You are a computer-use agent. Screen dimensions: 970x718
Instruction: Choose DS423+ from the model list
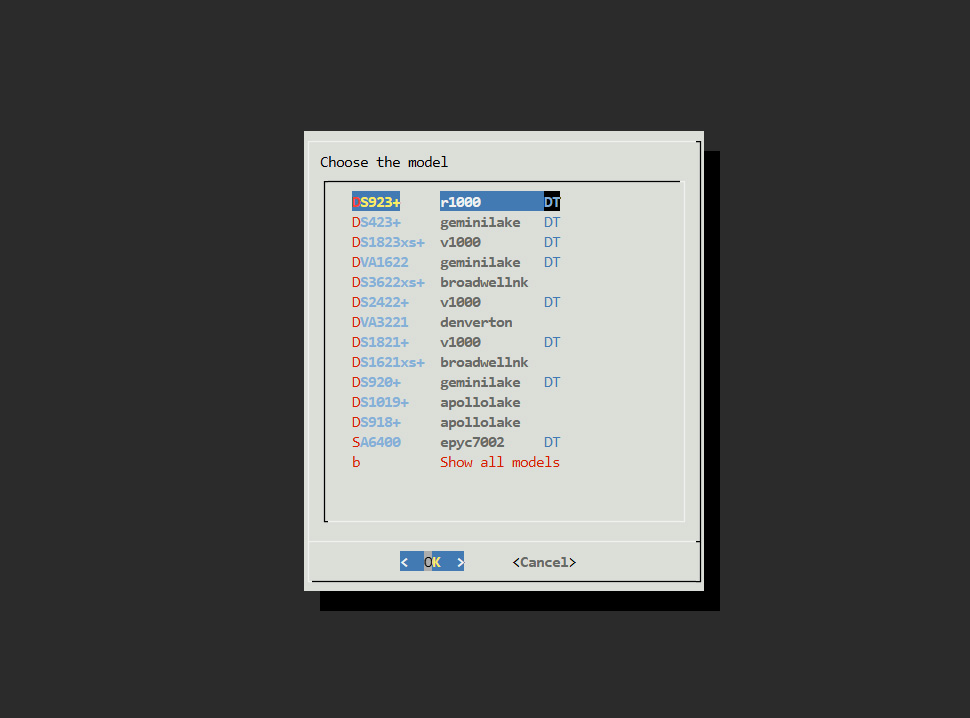pyautogui.click(x=376, y=222)
